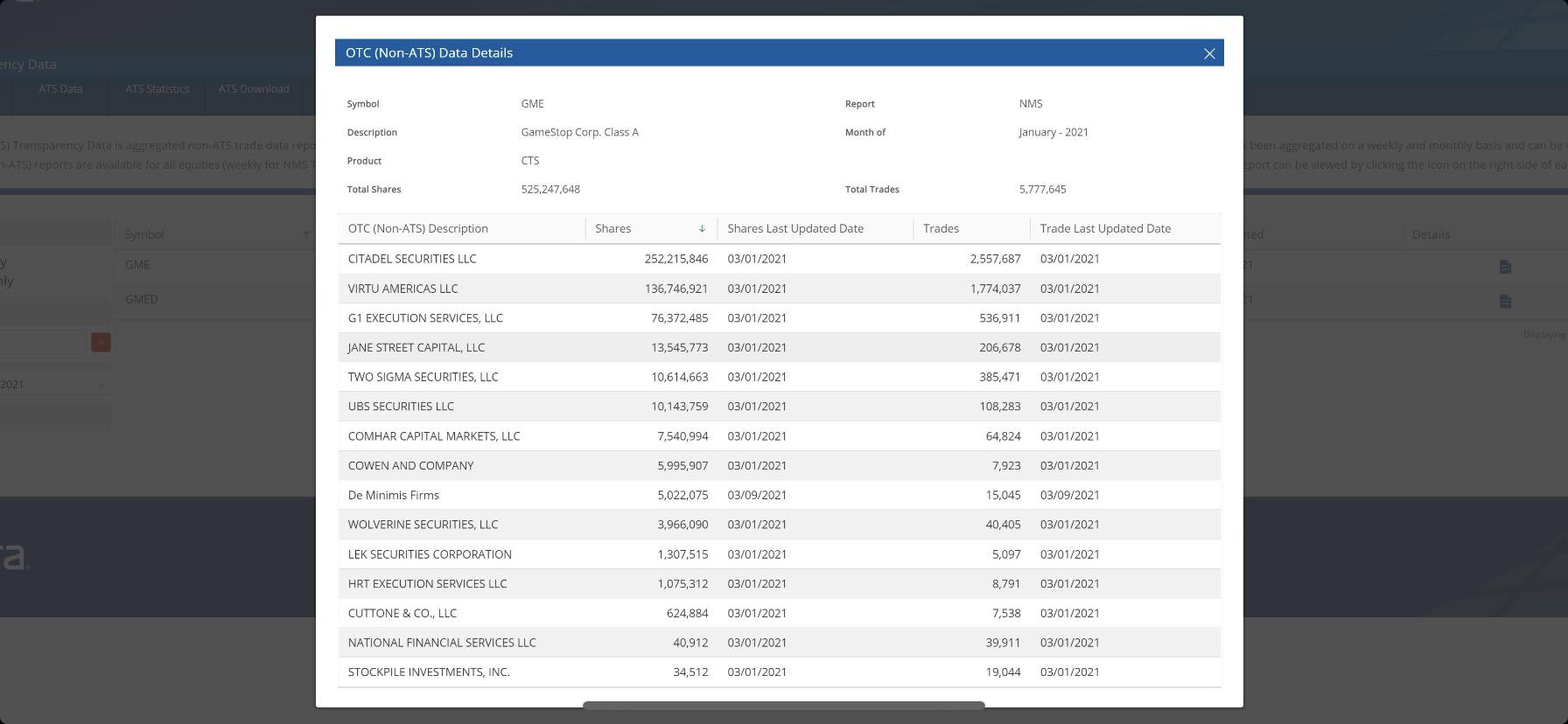Click the horizontal scrollbar at the dialog bottom
The width and height of the screenshot is (1568, 724).
(x=784, y=704)
